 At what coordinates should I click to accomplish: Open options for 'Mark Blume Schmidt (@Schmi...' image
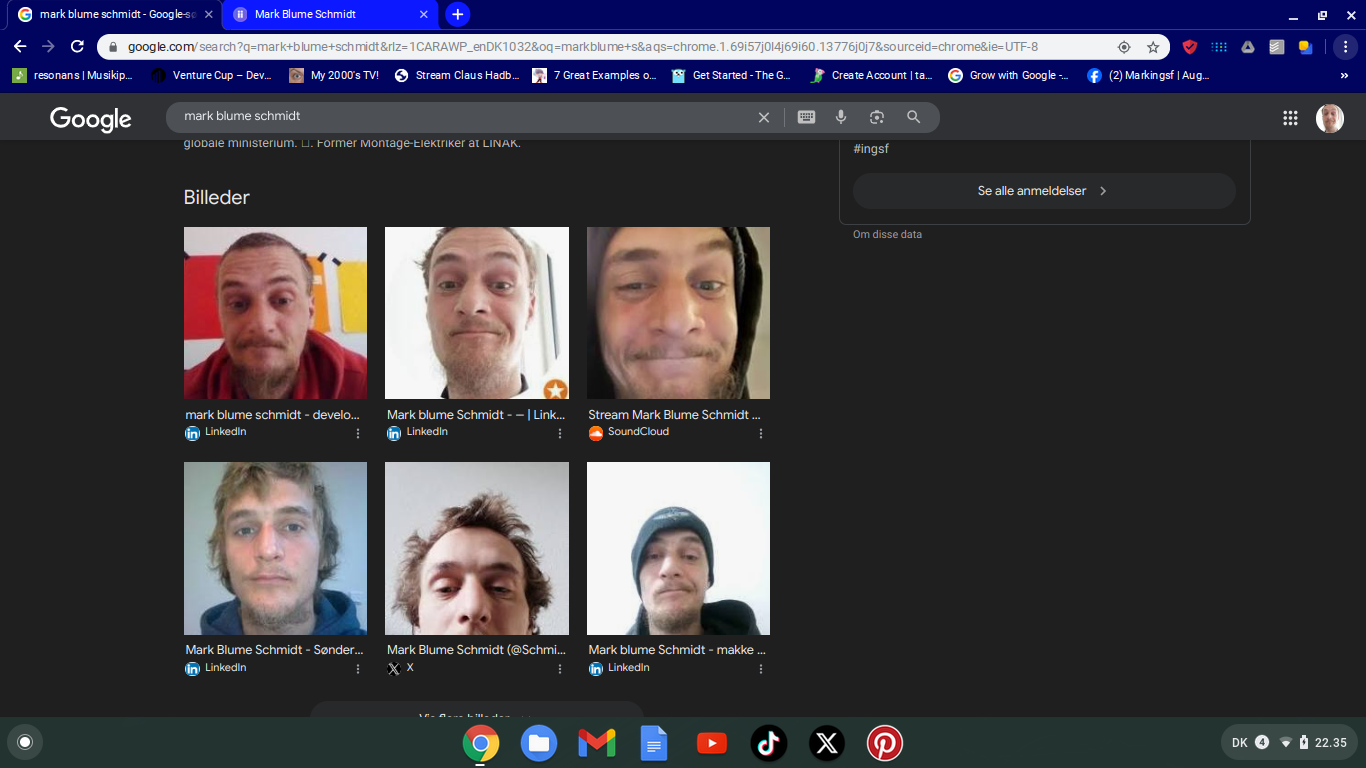tap(560, 669)
